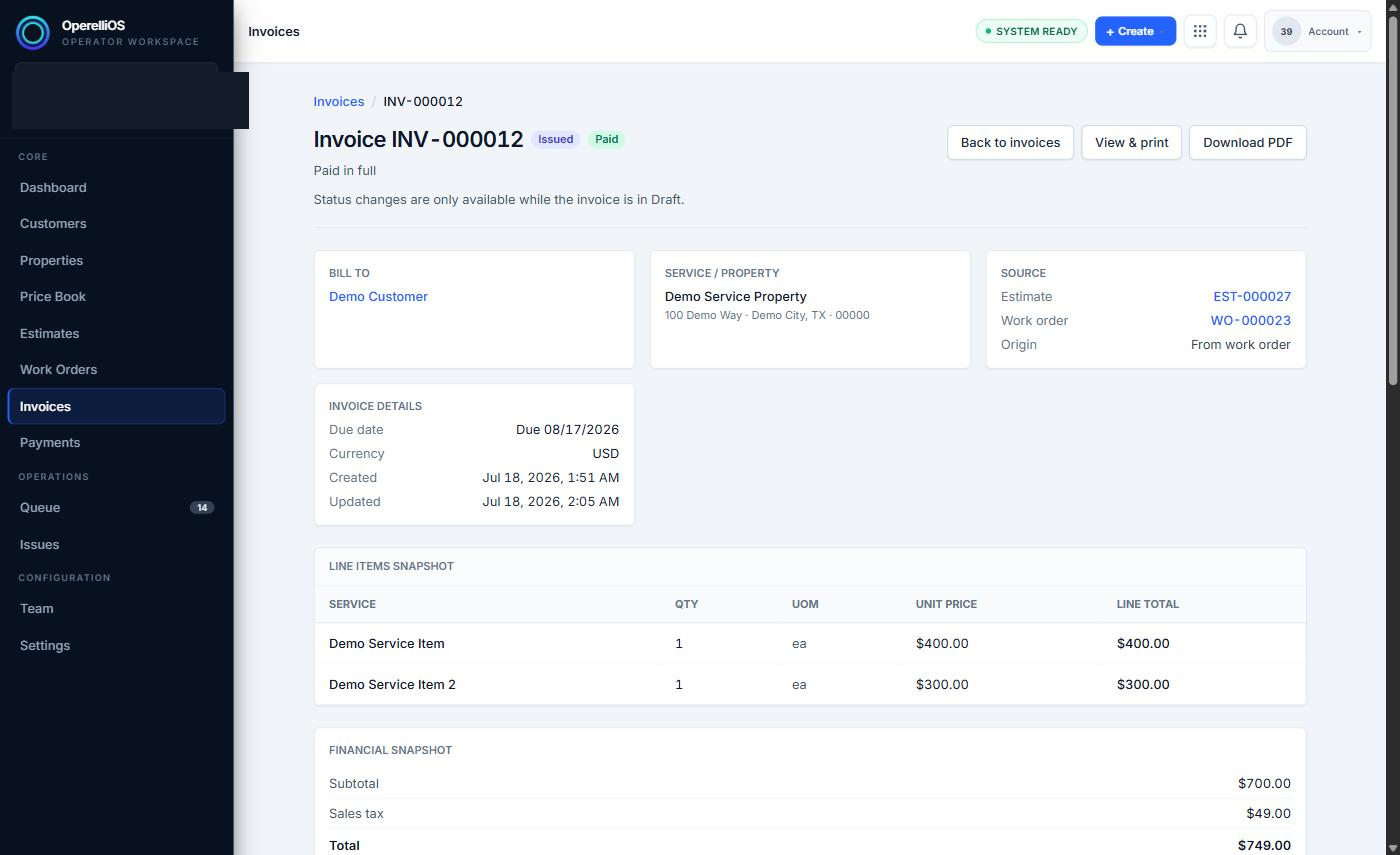Open the Demo Customer link

[378, 296]
